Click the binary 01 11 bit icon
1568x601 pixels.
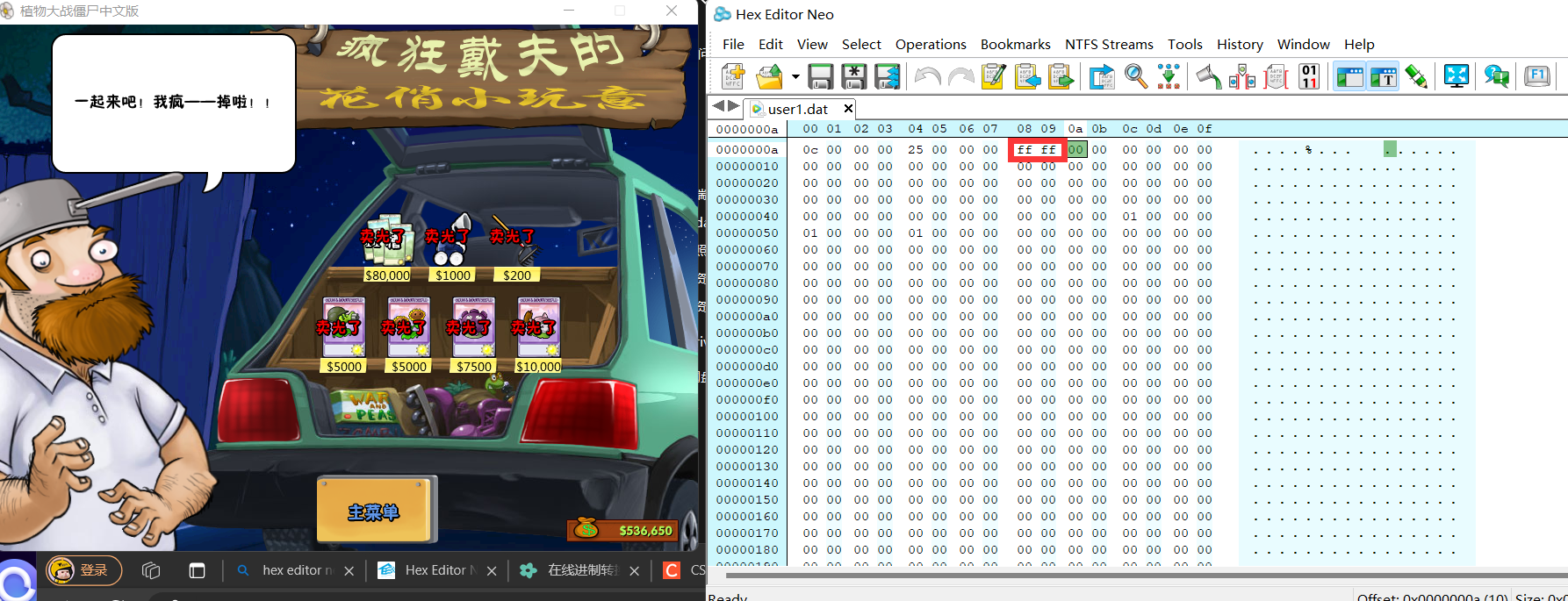pos(1309,77)
